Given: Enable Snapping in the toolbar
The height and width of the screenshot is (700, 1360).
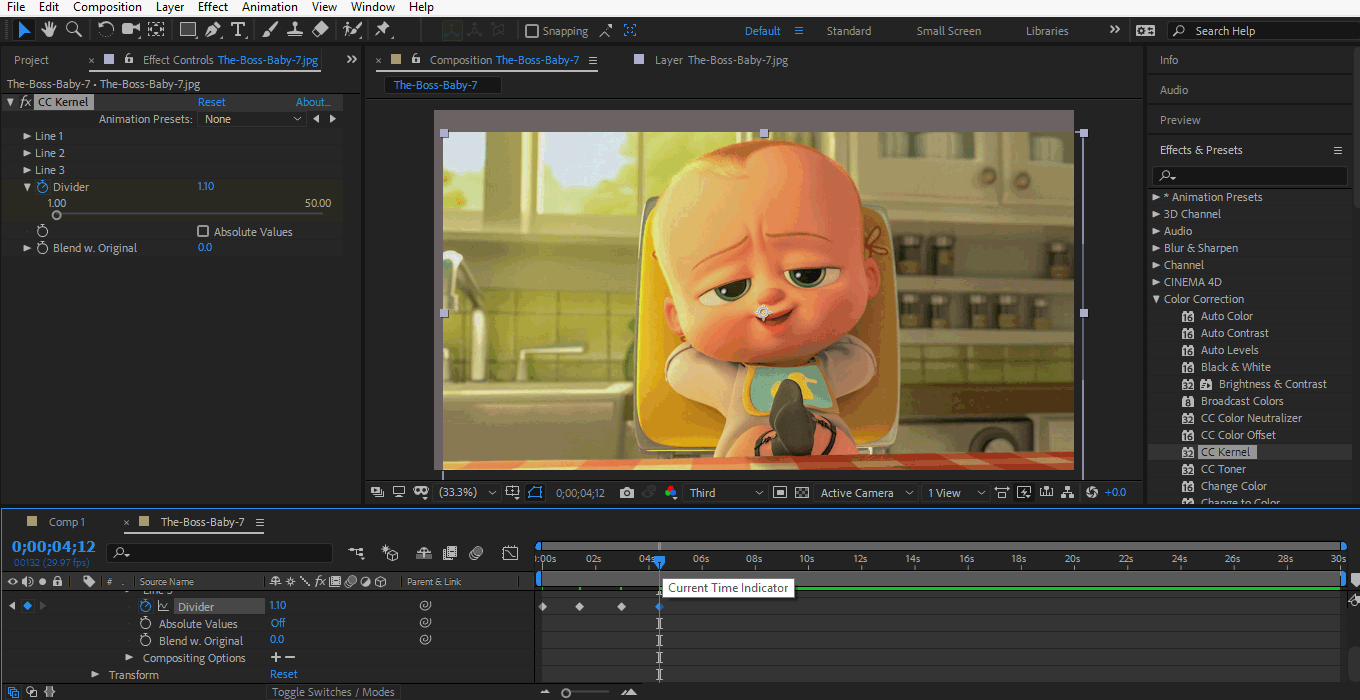Looking at the screenshot, I should [531, 31].
